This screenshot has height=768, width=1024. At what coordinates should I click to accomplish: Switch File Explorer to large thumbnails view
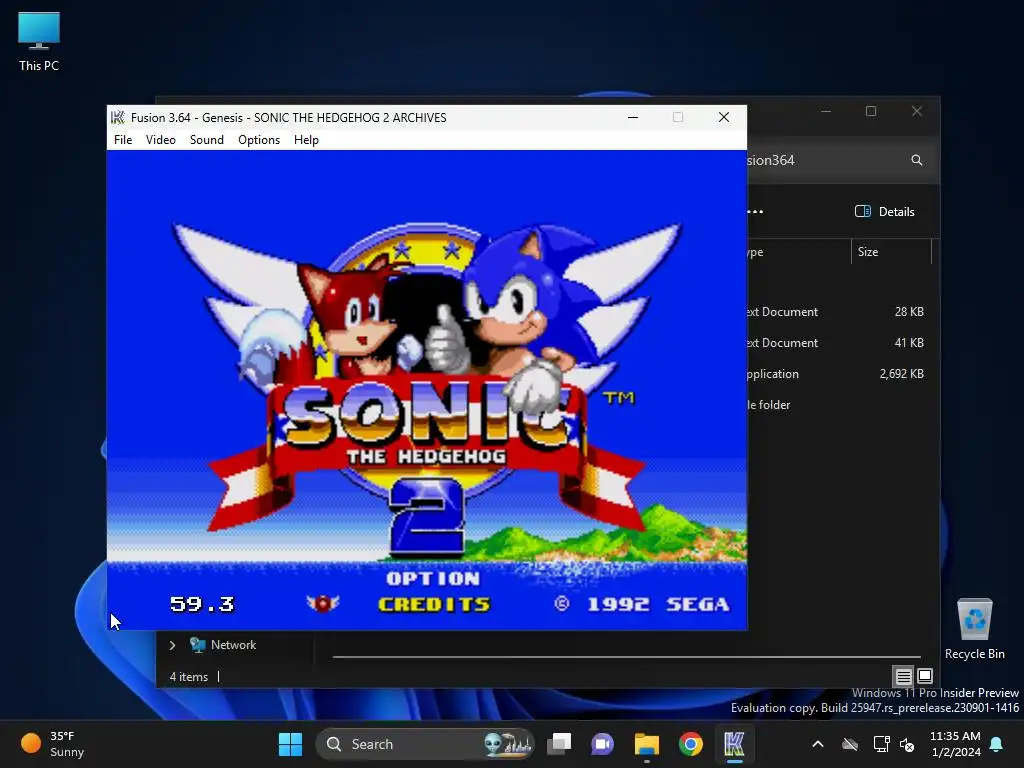(925, 676)
